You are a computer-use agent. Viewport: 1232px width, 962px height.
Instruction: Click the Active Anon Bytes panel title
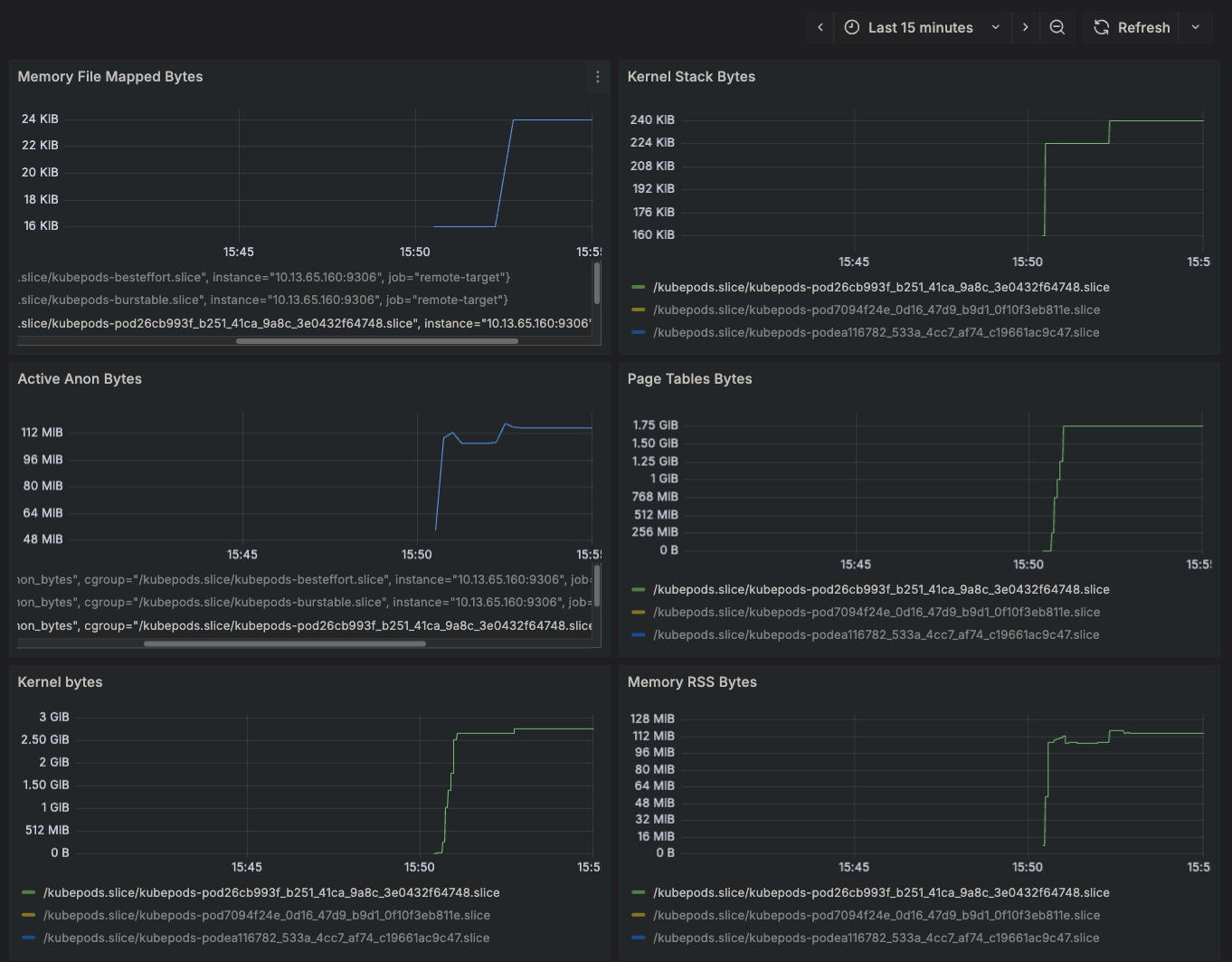[x=80, y=379]
